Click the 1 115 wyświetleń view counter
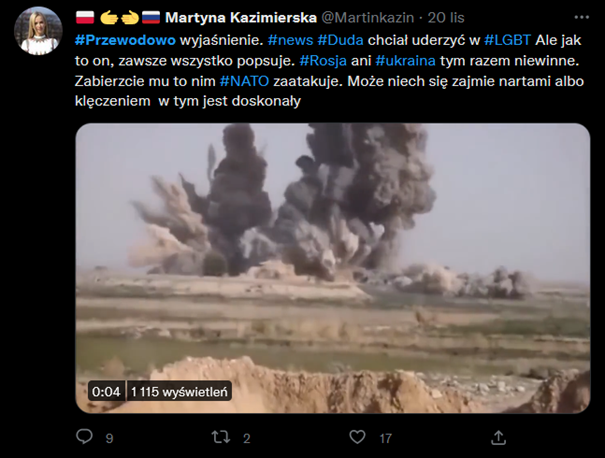The width and height of the screenshot is (605, 458). pos(179,392)
